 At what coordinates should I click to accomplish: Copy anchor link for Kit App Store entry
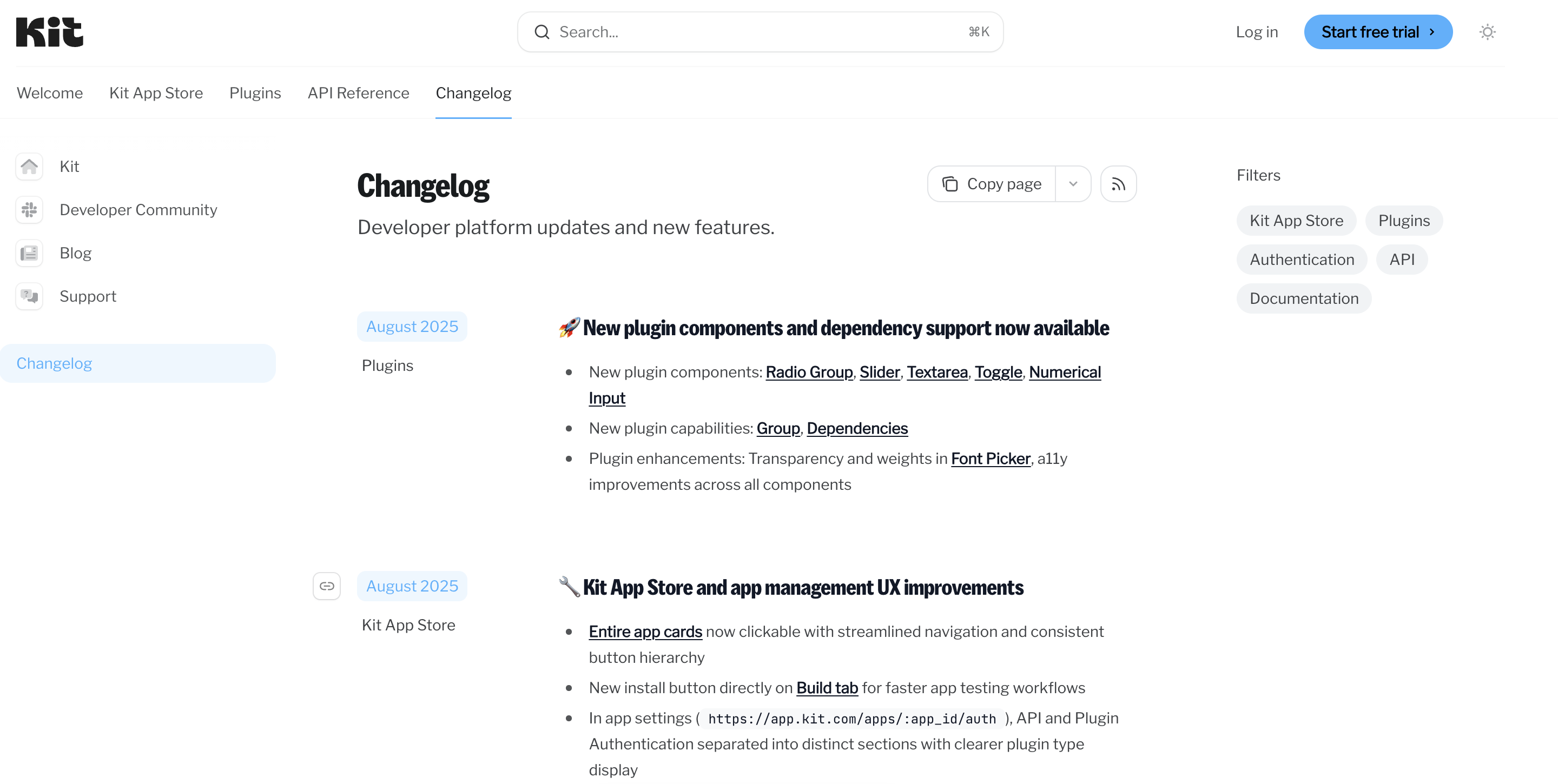coord(327,586)
